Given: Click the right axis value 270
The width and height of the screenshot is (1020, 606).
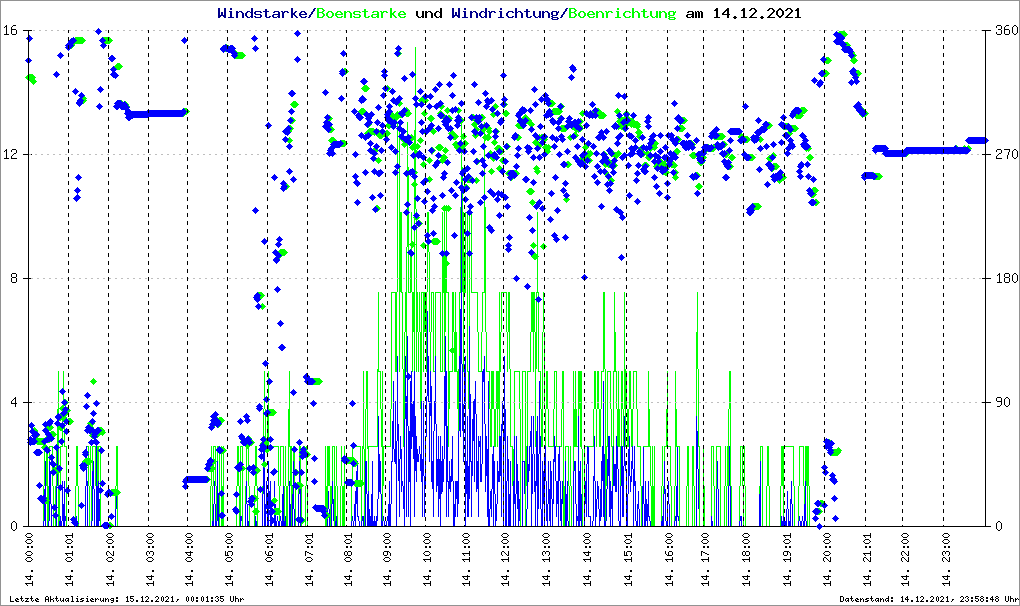Looking at the screenshot, I should coord(1004,154).
